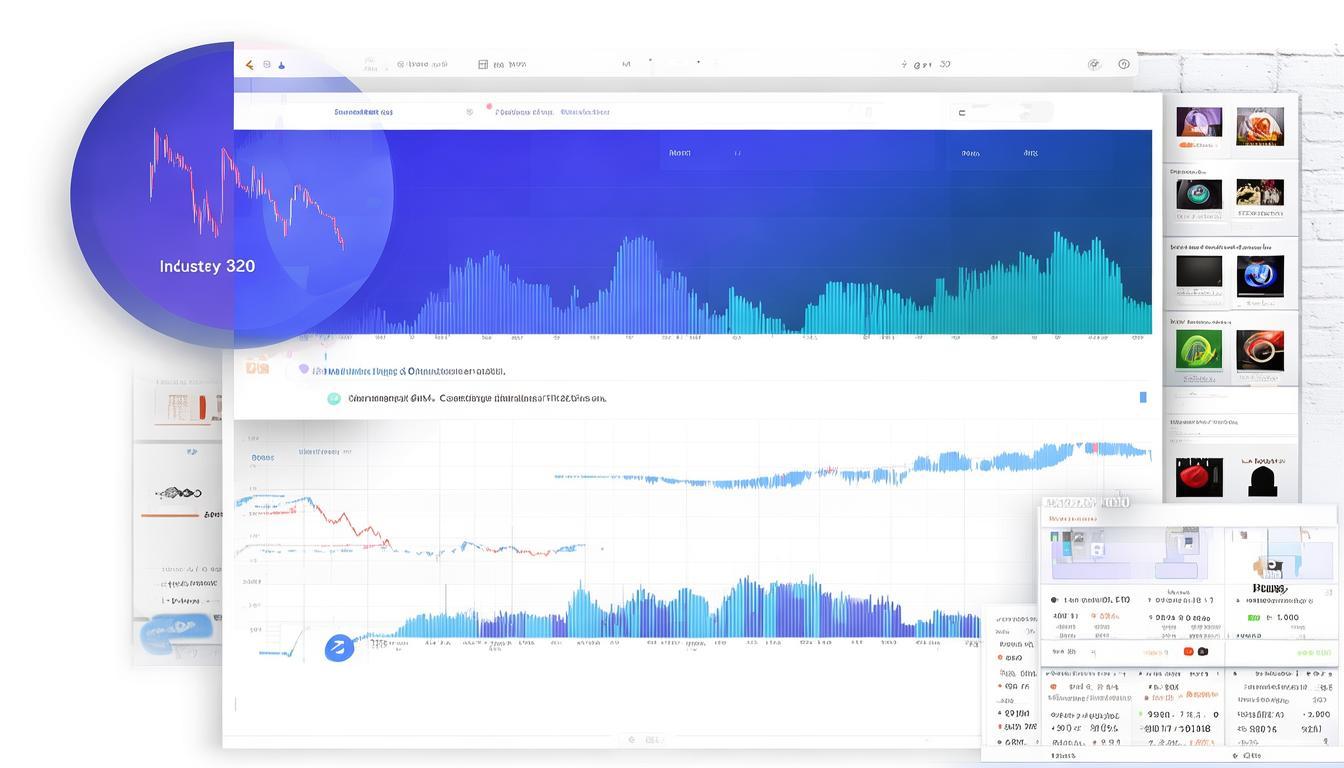Open the plain black screen thumbnail

(1199, 271)
